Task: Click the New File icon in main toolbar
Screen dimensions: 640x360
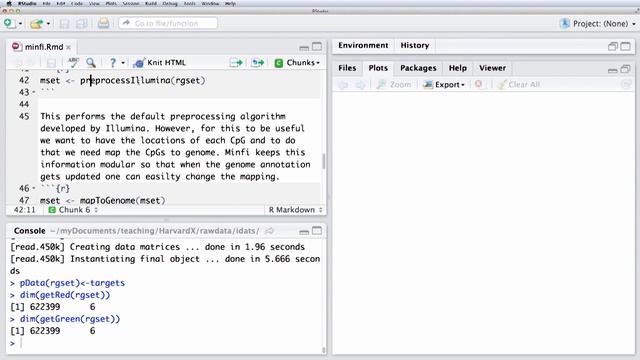Action: (9, 23)
